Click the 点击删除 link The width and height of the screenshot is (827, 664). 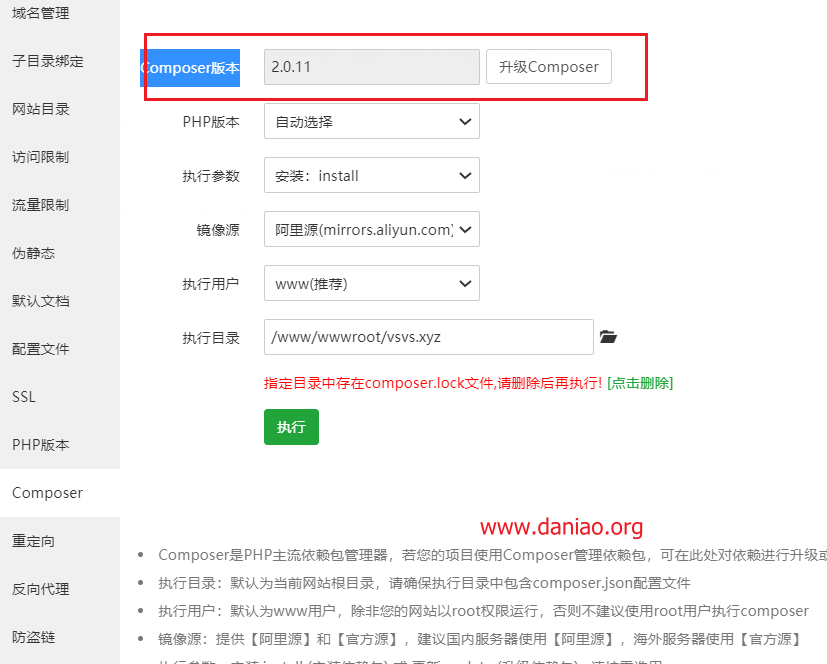(x=640, y=383)
